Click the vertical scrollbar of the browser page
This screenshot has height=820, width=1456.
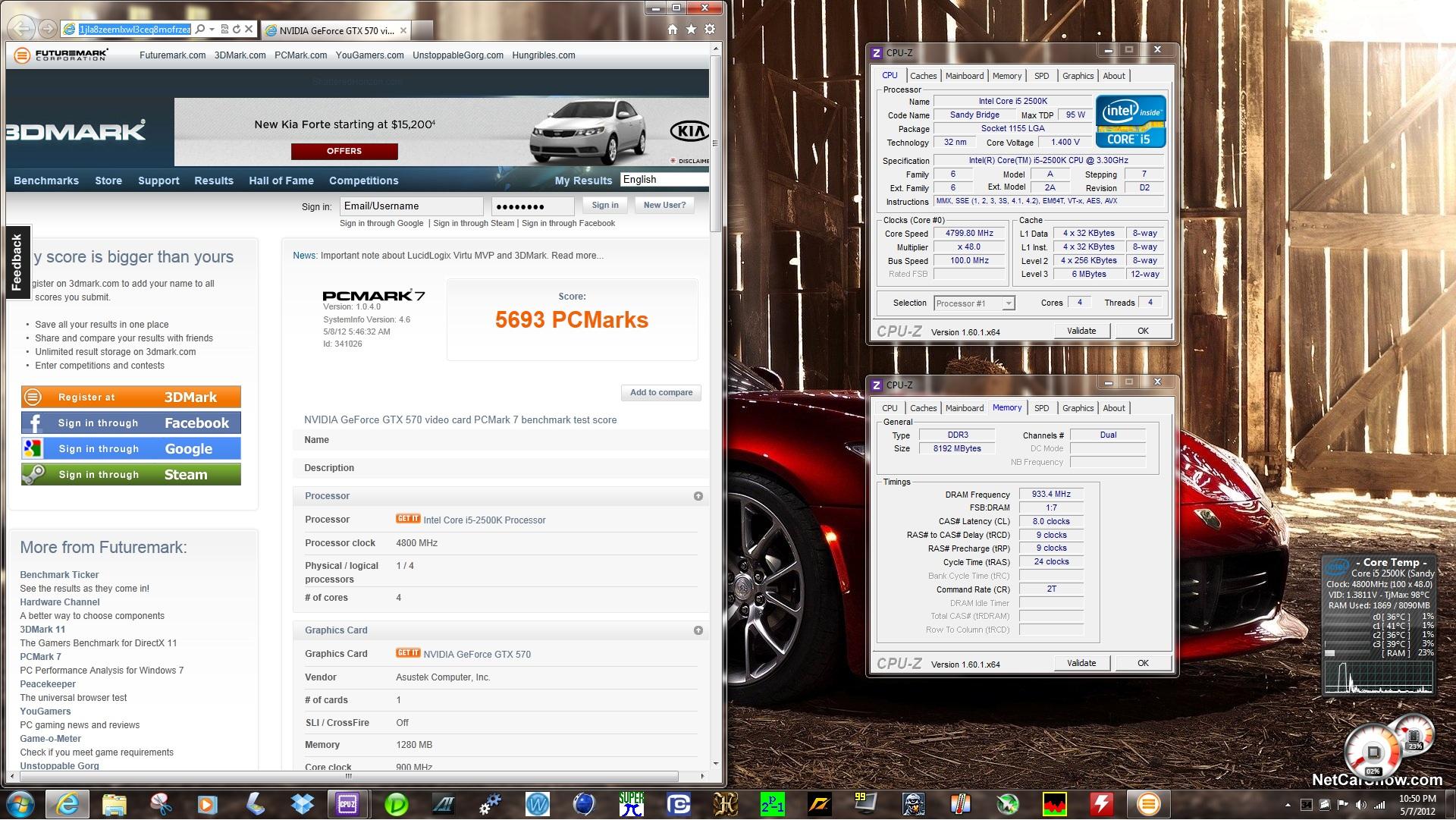[x=715, y=144]
